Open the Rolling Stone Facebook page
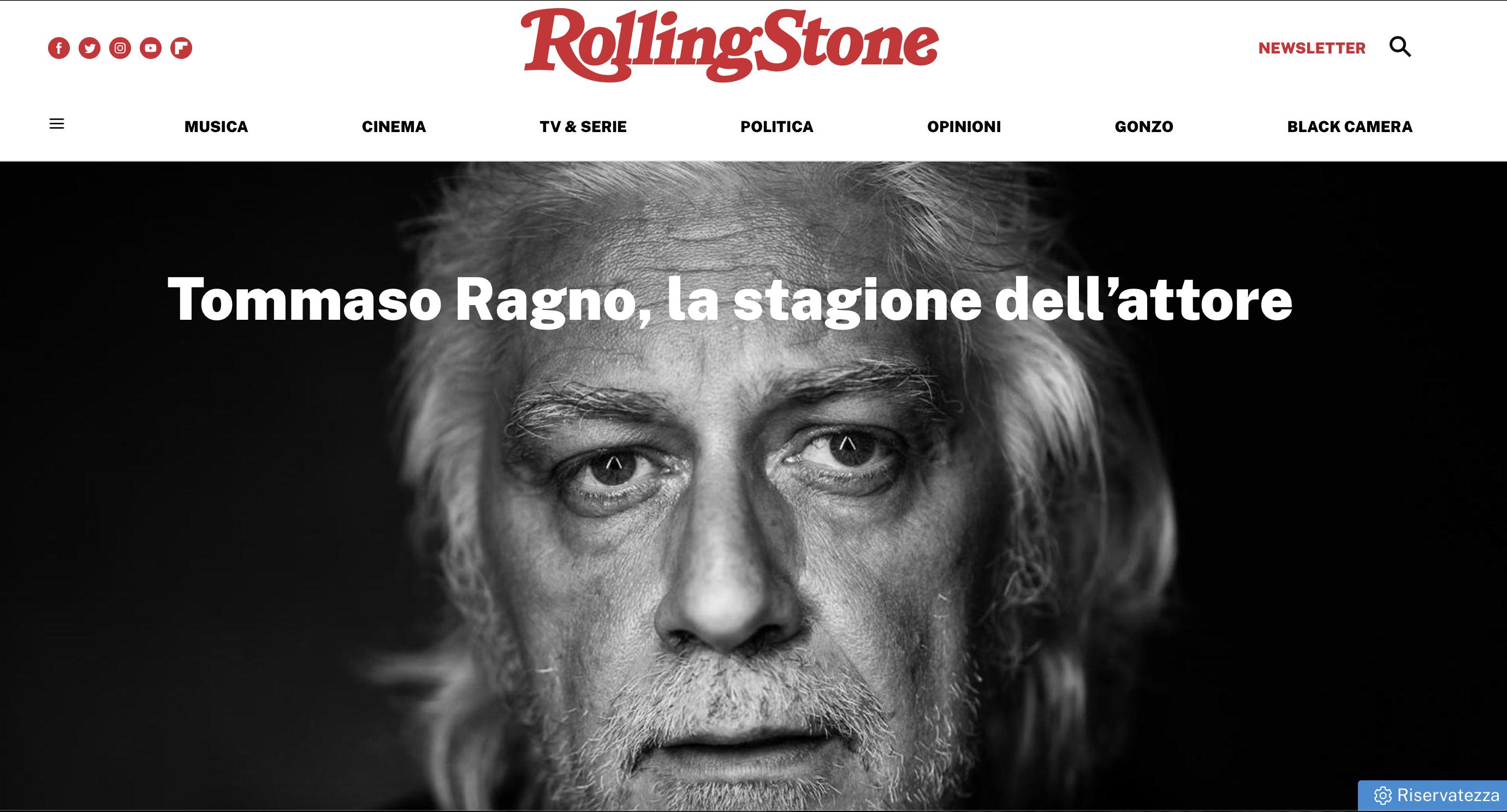 pos(59,48)
